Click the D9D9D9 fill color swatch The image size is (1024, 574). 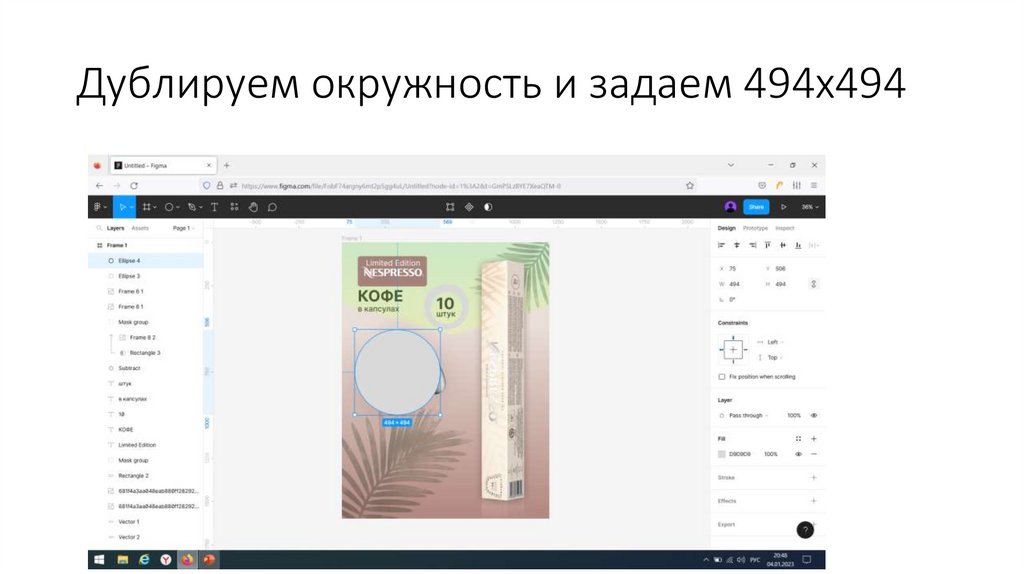click(722, 454)
